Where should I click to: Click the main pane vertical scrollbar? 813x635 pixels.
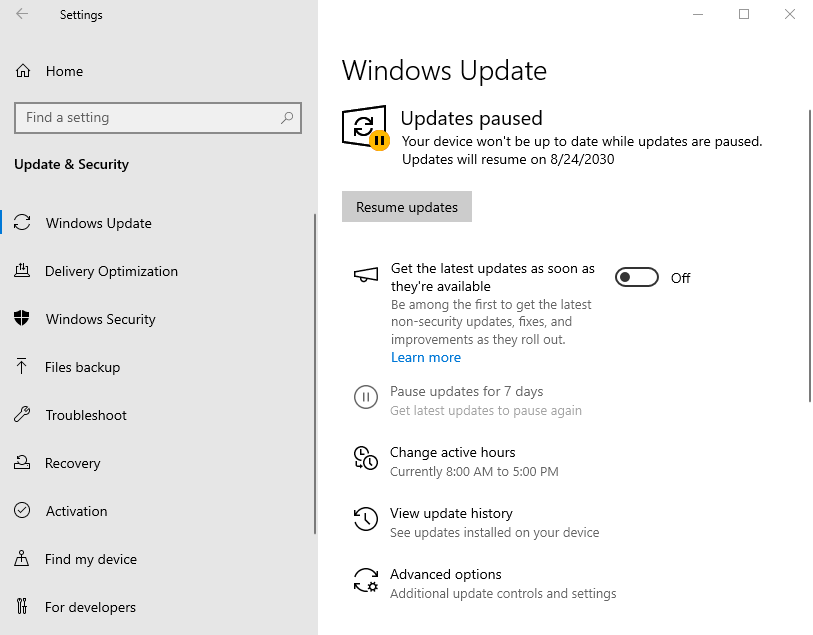point(809,256)
